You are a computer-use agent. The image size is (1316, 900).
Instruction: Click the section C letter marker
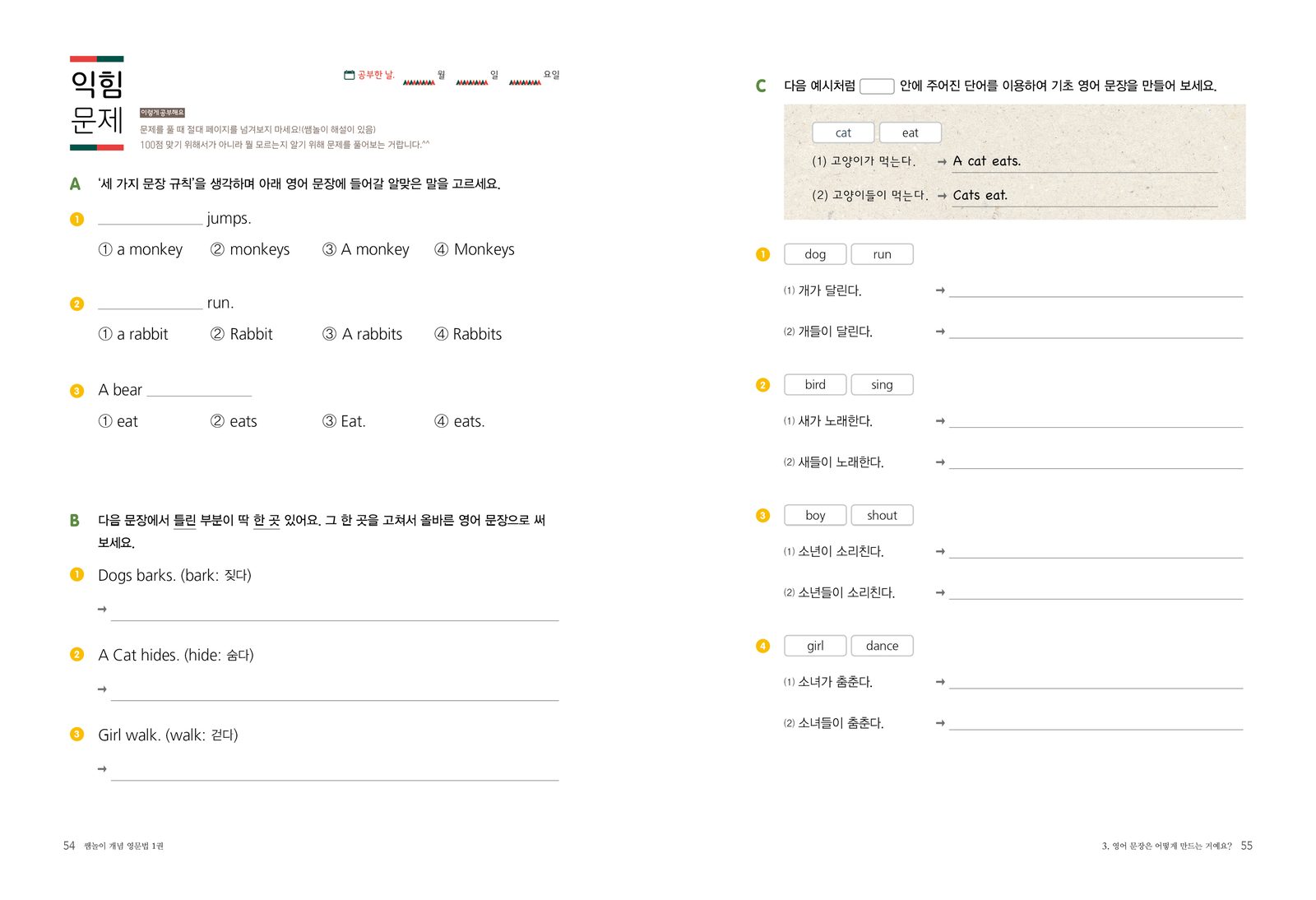coord(761,86)
